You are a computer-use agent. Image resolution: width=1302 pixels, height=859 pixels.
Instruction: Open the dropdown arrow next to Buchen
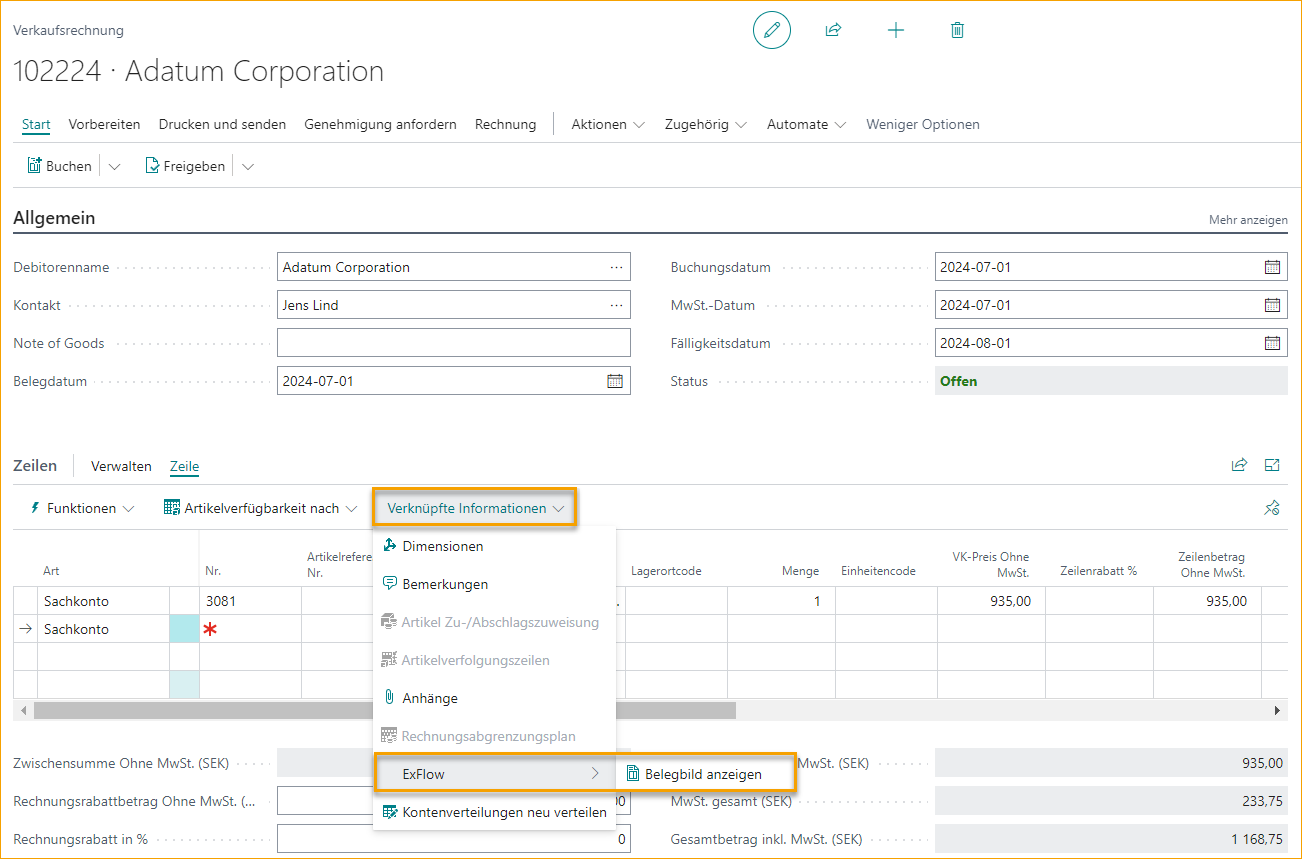coord(114,167)
